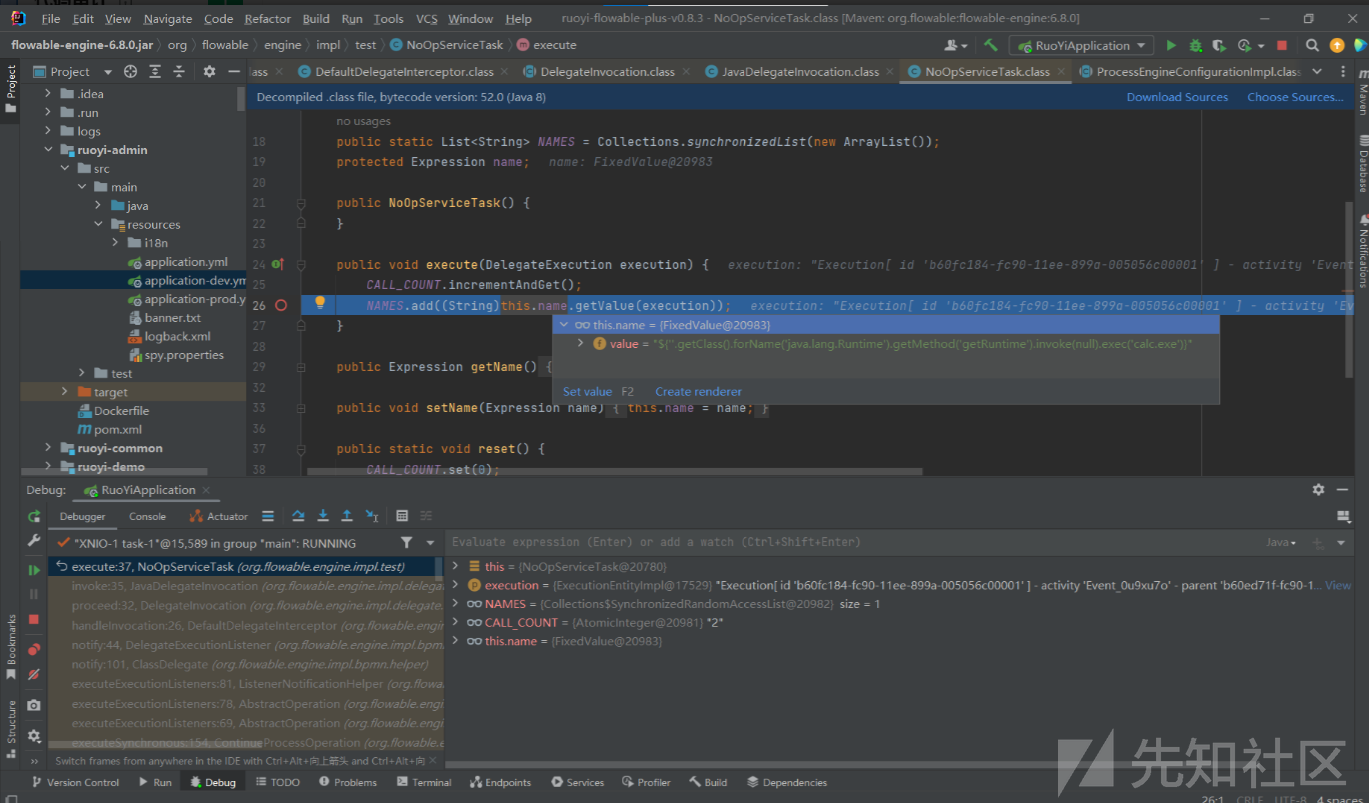Click Step Over in debugger toolbar
1369x803 pixels.
pos(298,516)
